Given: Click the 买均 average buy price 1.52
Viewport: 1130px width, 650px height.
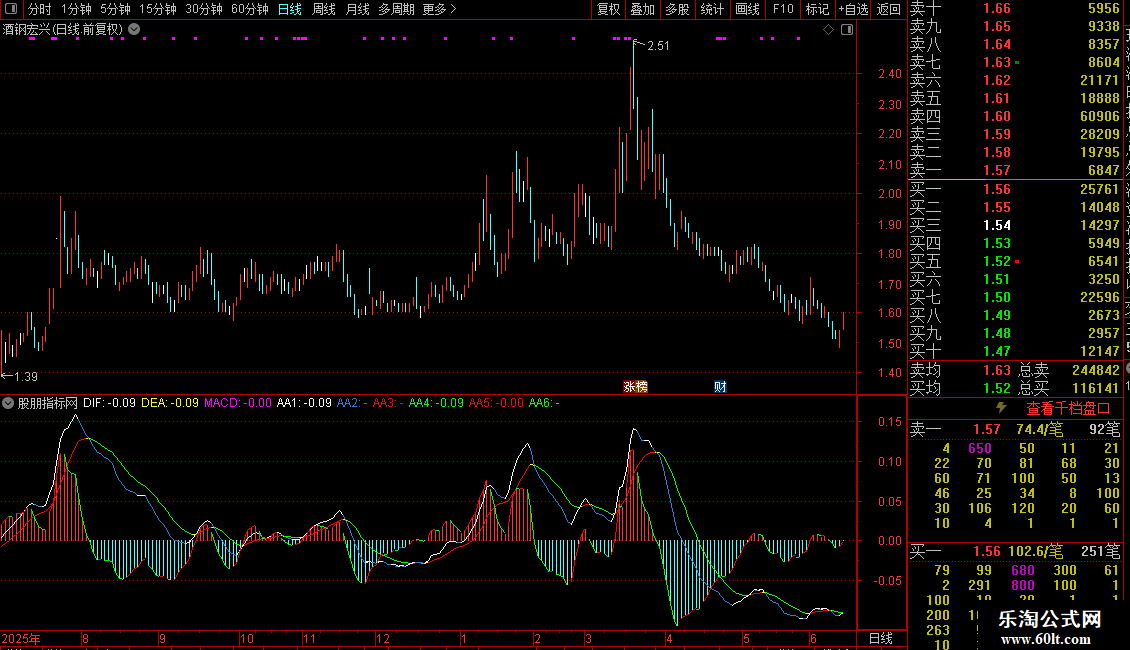Looking at the screenshot, I should tap(997, 388).
